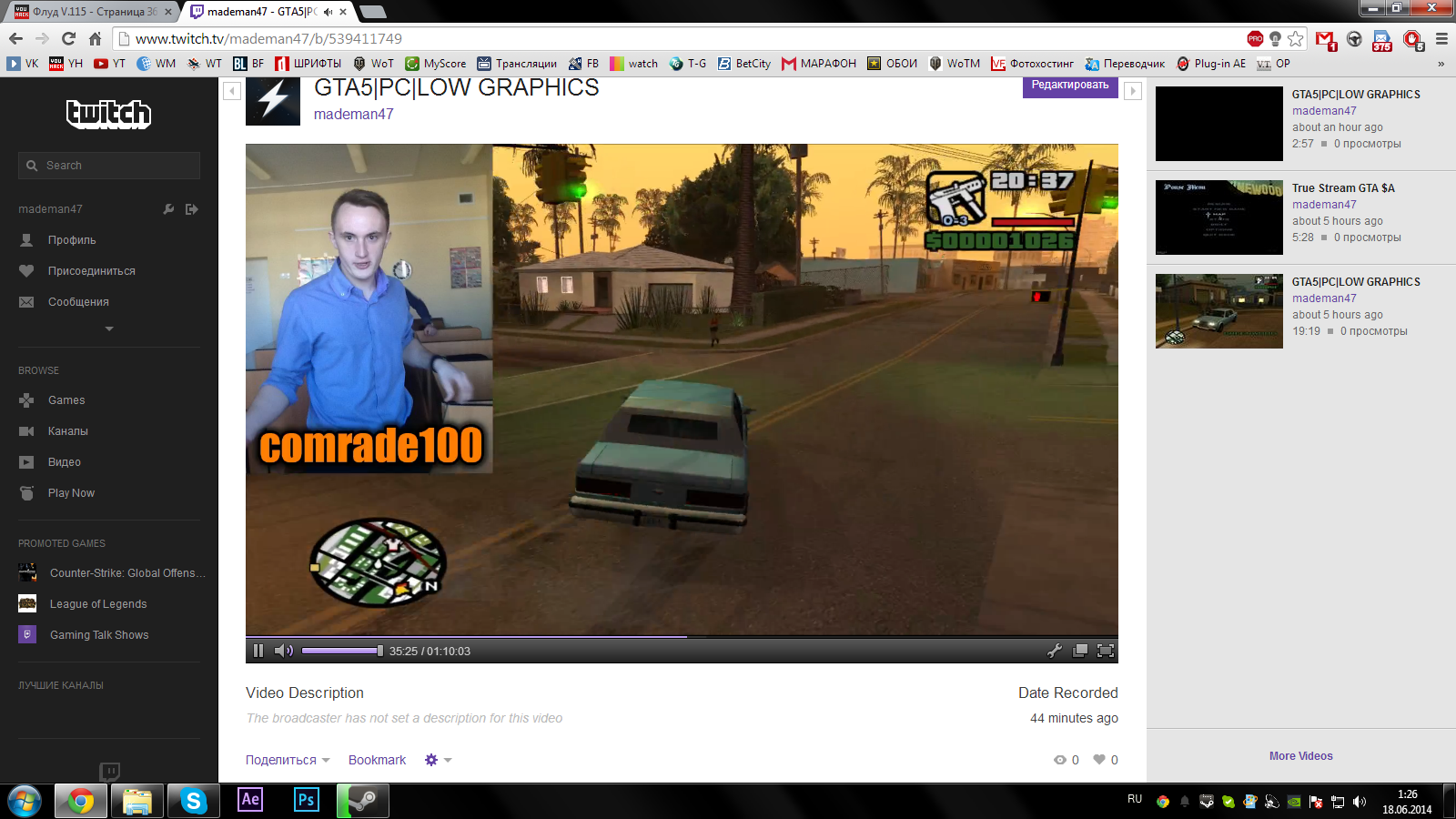Open Переводчик bookmark
Screen dimensions: 1456x819
(x=1125, y=64)
